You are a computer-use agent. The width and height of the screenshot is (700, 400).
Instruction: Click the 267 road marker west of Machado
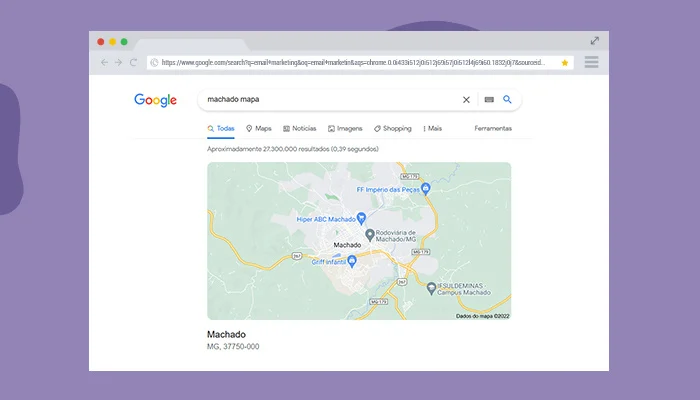297,256
